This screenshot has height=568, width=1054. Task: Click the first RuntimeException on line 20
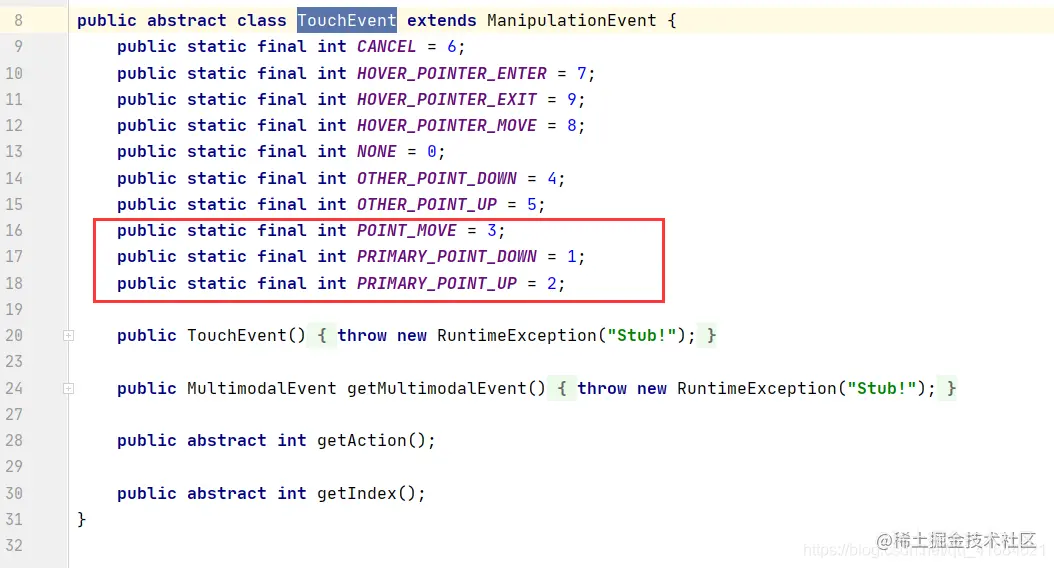click(517, 335)
